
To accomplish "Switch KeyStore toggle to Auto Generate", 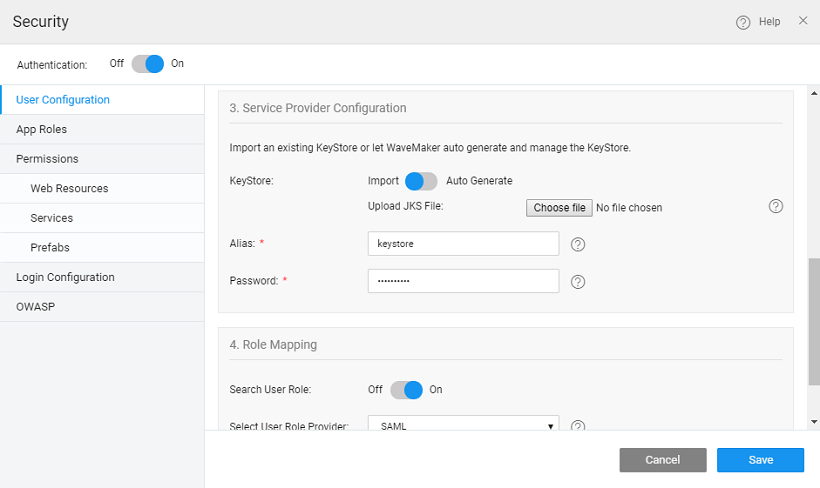I will [x=421, y=181].
